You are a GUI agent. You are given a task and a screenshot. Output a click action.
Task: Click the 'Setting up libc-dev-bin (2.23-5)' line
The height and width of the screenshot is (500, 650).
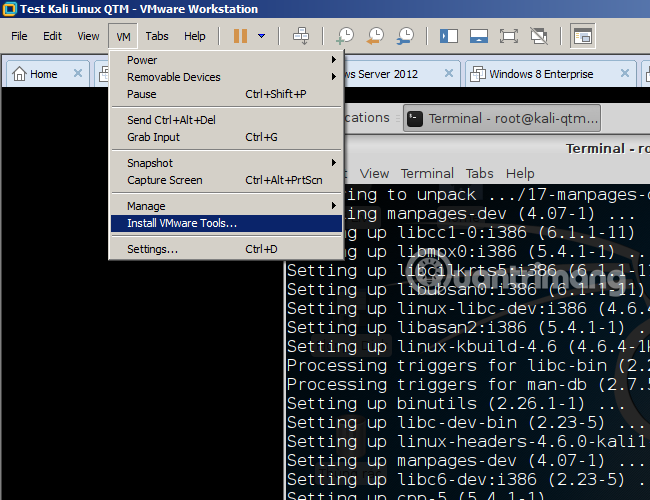[467, 422]
